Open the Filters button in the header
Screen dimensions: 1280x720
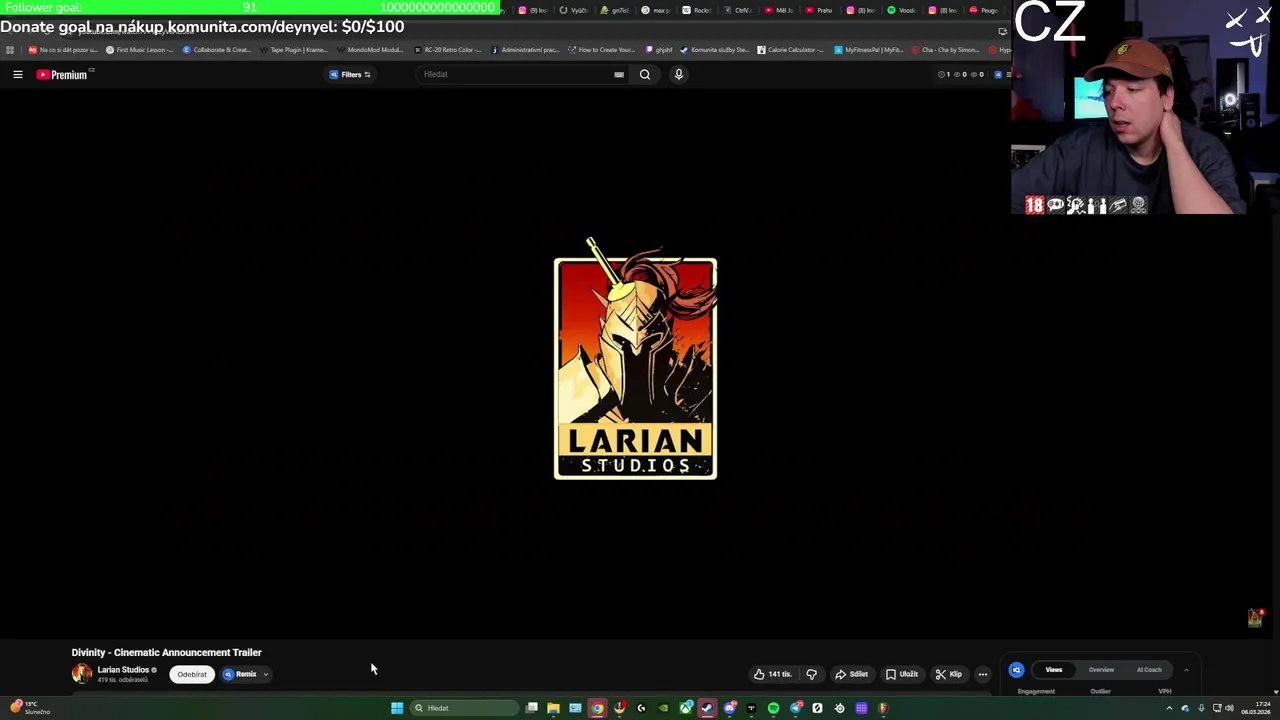351,74
